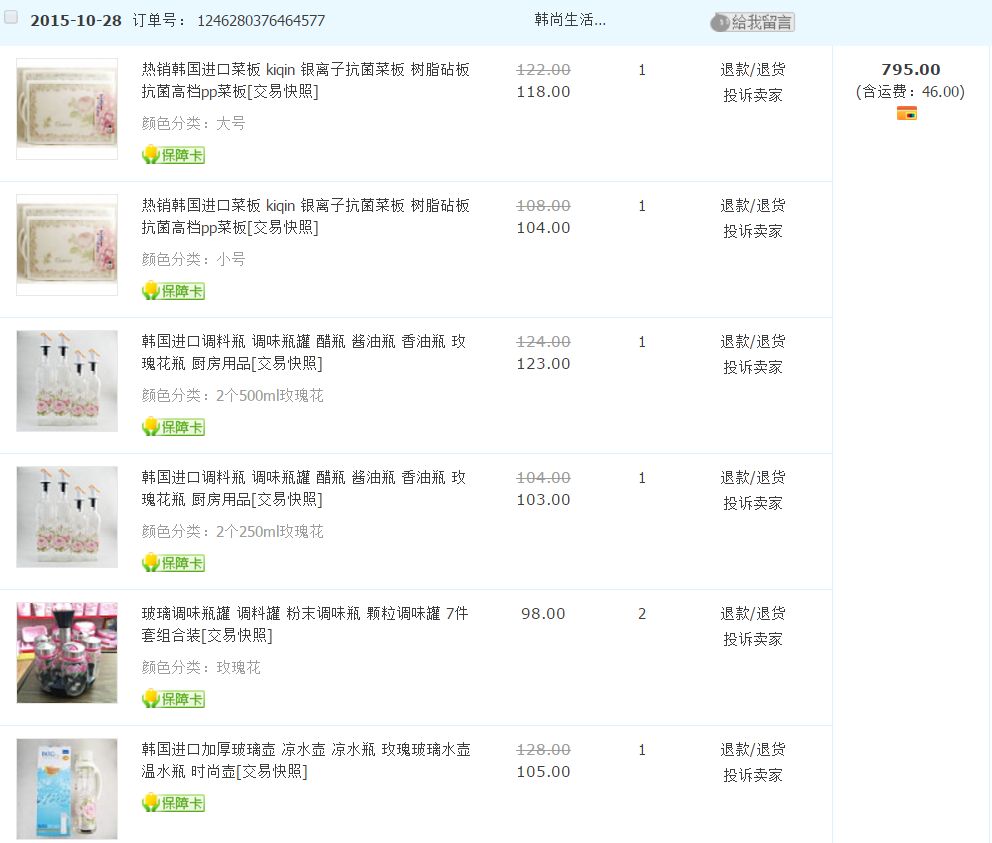Screen dimensions: 992x843
Task: Open the glass water jug thumbnail
Action: point(67,788)
